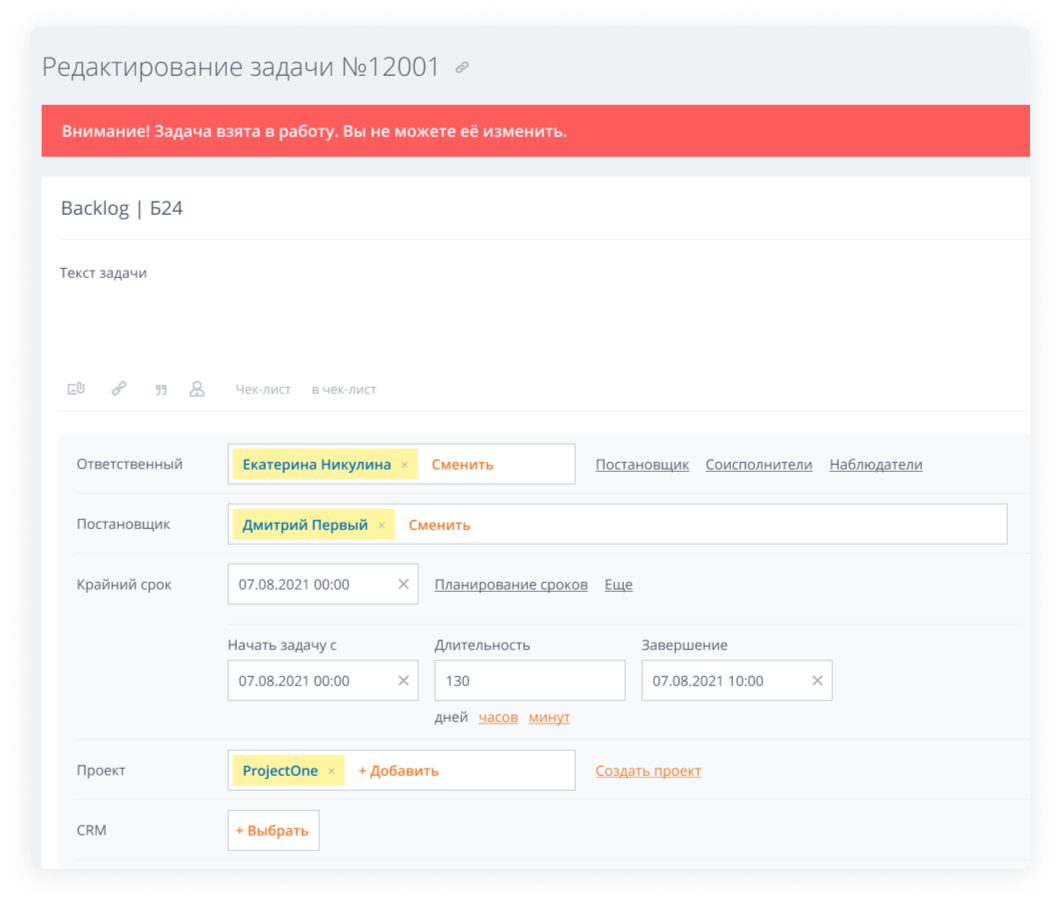Clear the Крайний срок deadline date
The width and height of the screenshot is (1060, 903).
click(403, 584)
